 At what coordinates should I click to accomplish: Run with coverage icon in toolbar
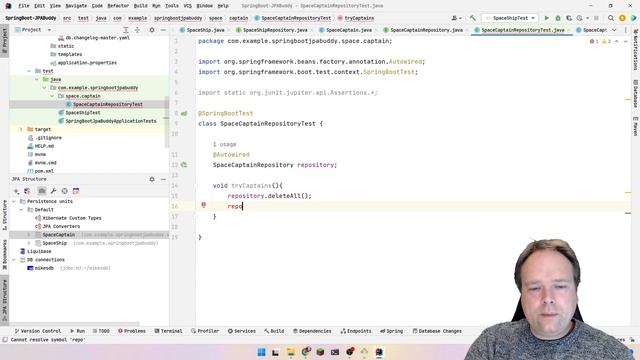569,18
